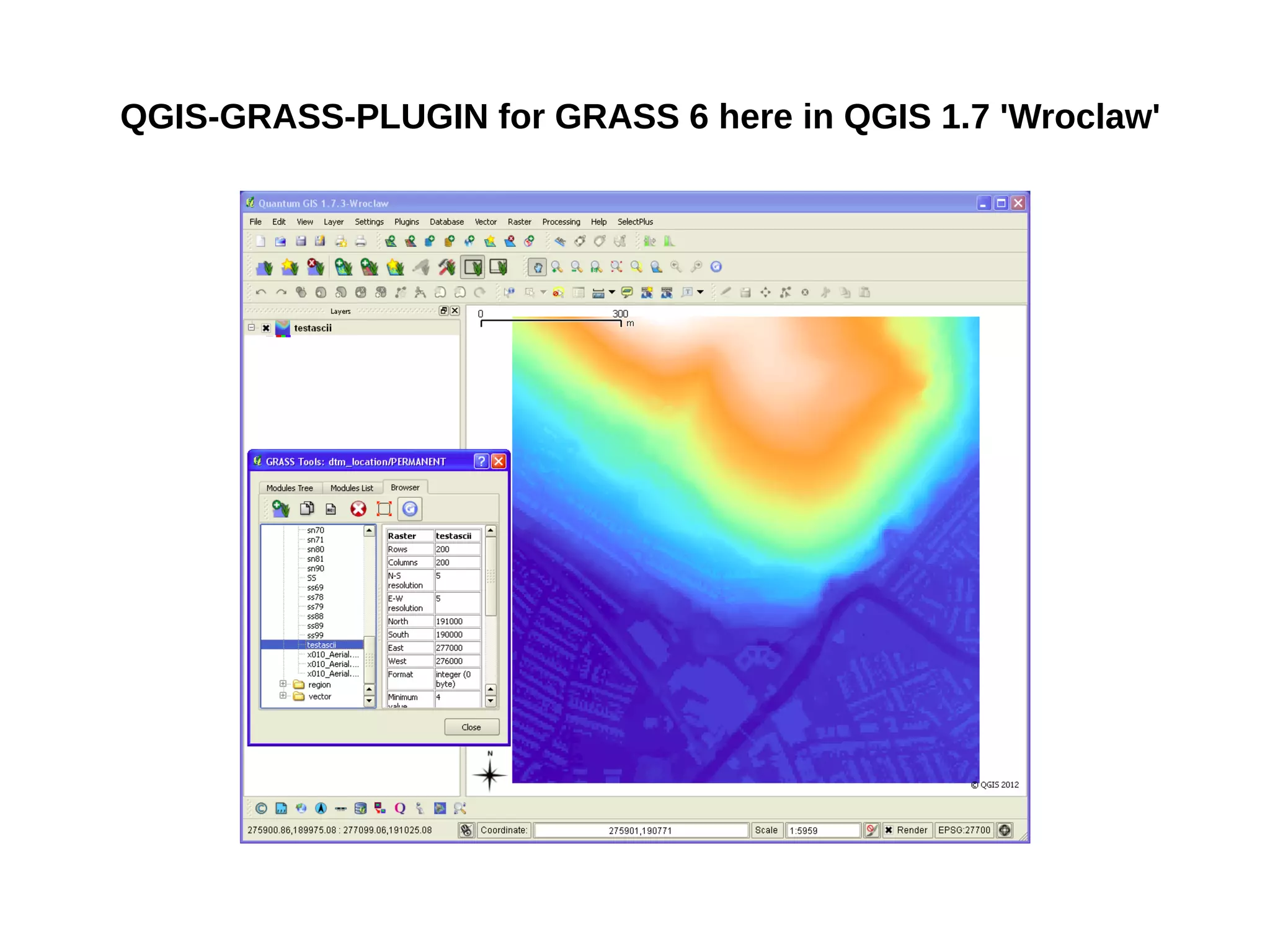Viewport: 1270px width, 952px height.
Task: Click the CRS status globe icon
Action: pyautogui.click(x=1005, y=830)
